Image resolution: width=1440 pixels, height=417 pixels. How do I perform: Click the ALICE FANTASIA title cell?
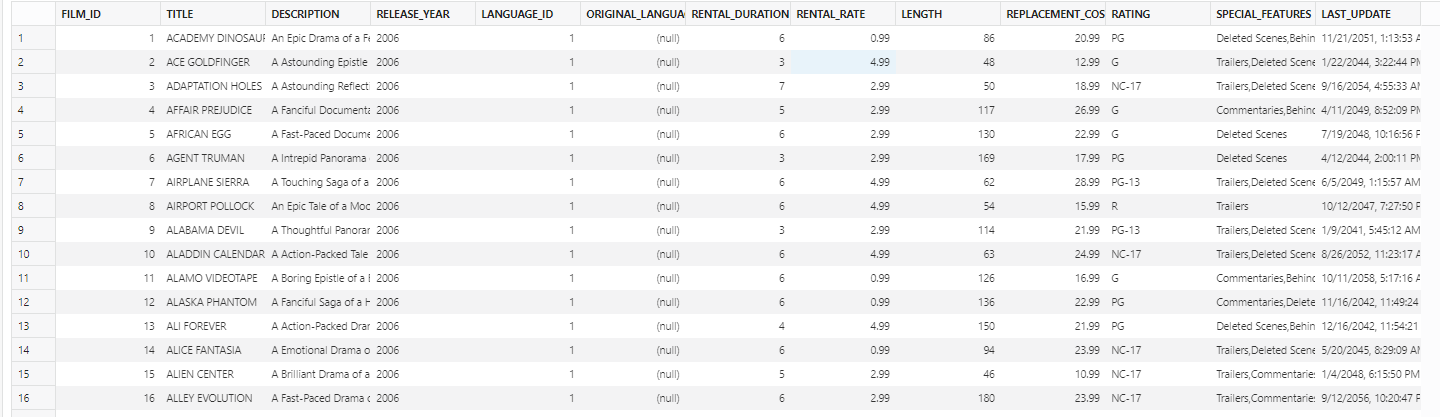pyautogui.click(x=212, y=350)
